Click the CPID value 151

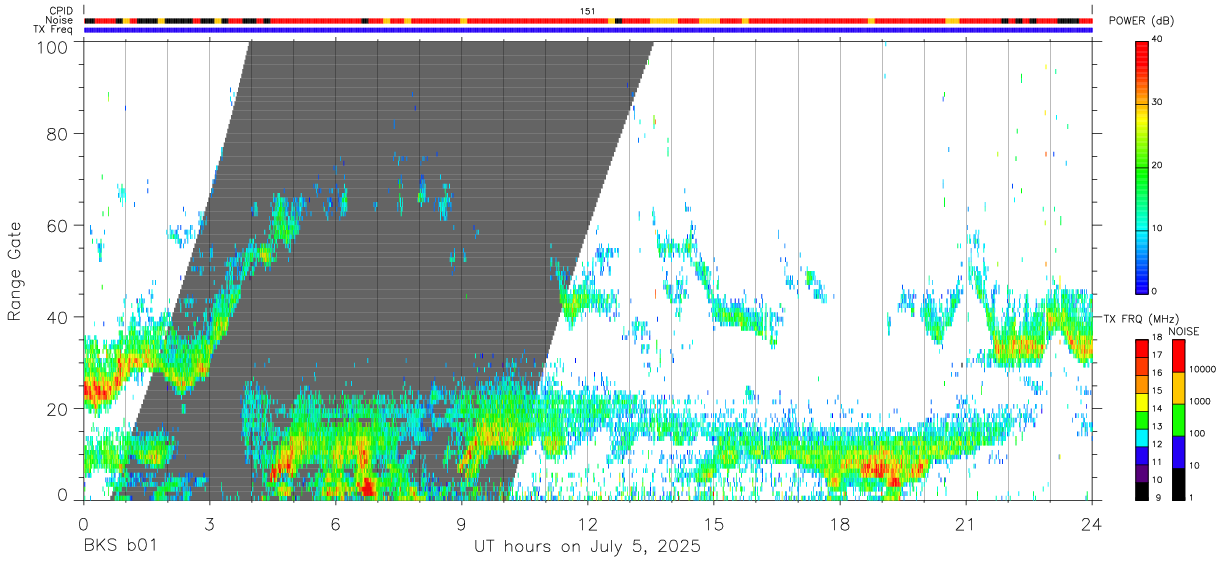pos(588,10)
